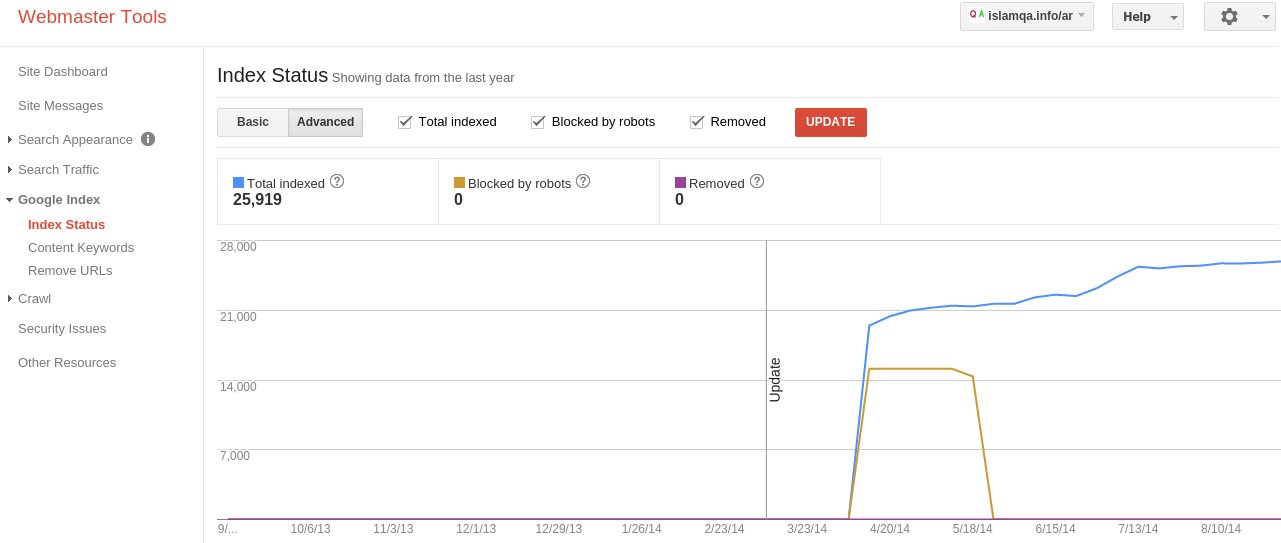This screenshot has height=543, width=1281.
Task: Open help icon next to Blocked by robots
Action: point(583,181)
